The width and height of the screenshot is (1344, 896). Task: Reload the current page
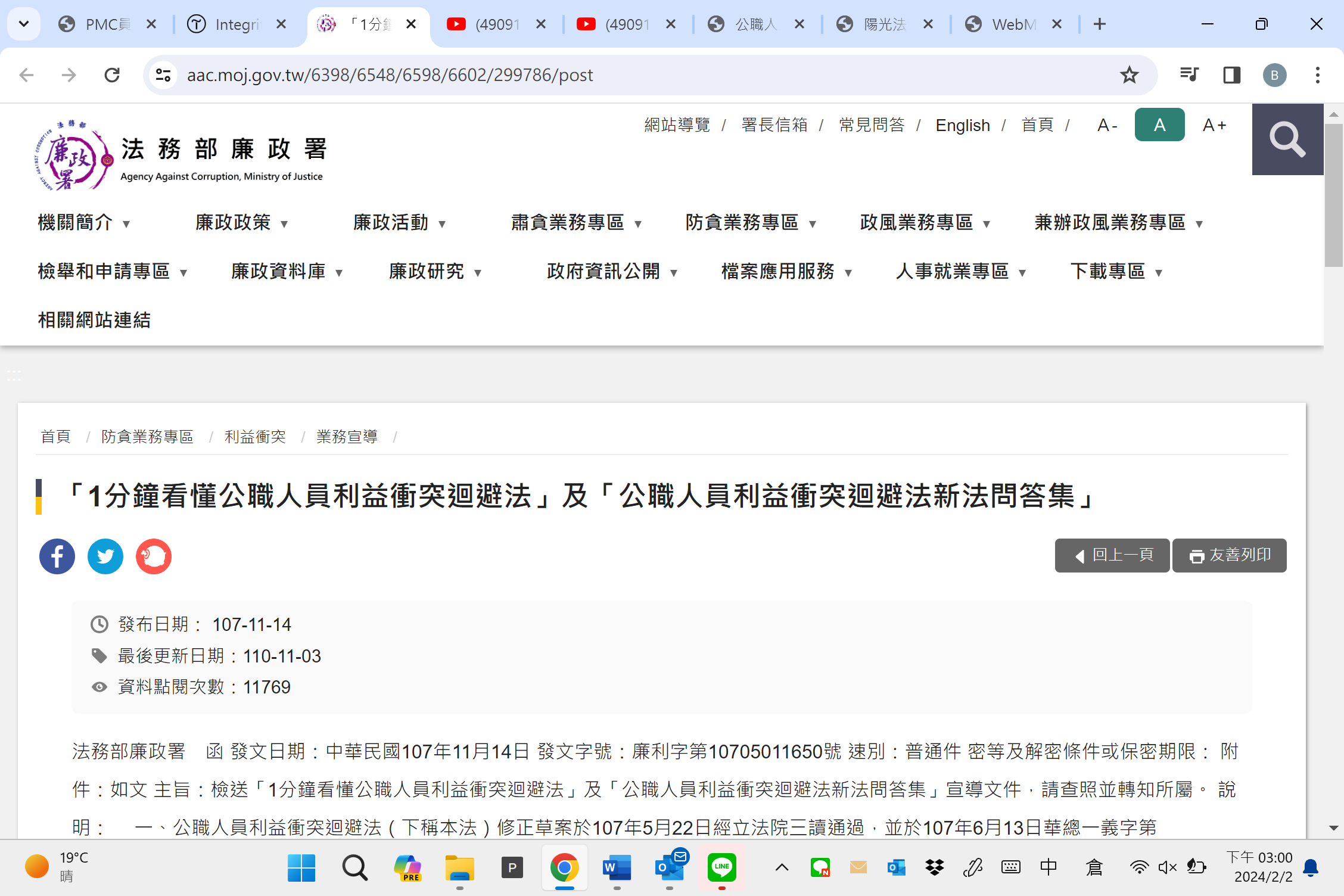tap(112, 75)
